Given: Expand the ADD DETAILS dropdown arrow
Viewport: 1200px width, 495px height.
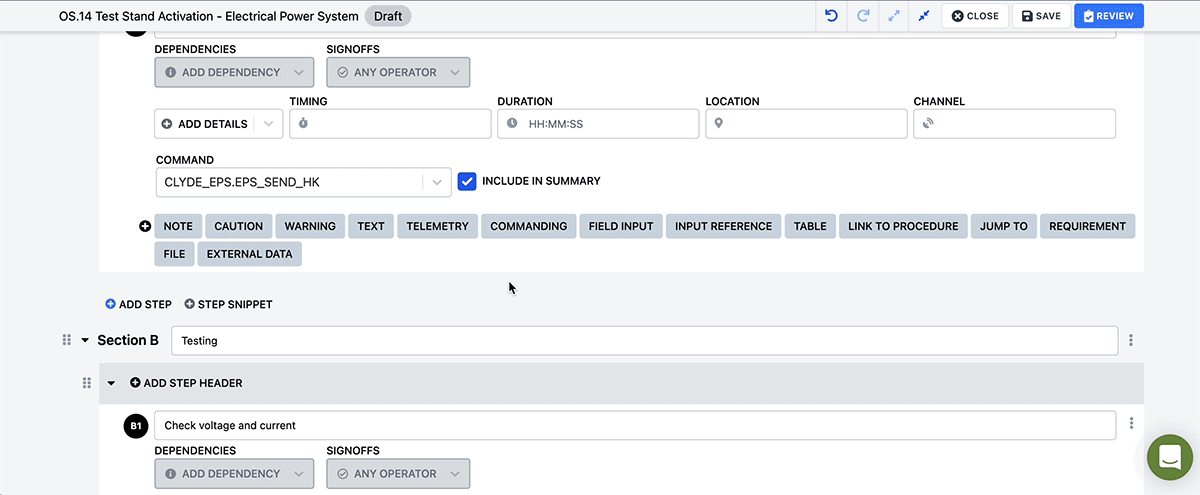Looking at the screenshot, I should point(268,124).
